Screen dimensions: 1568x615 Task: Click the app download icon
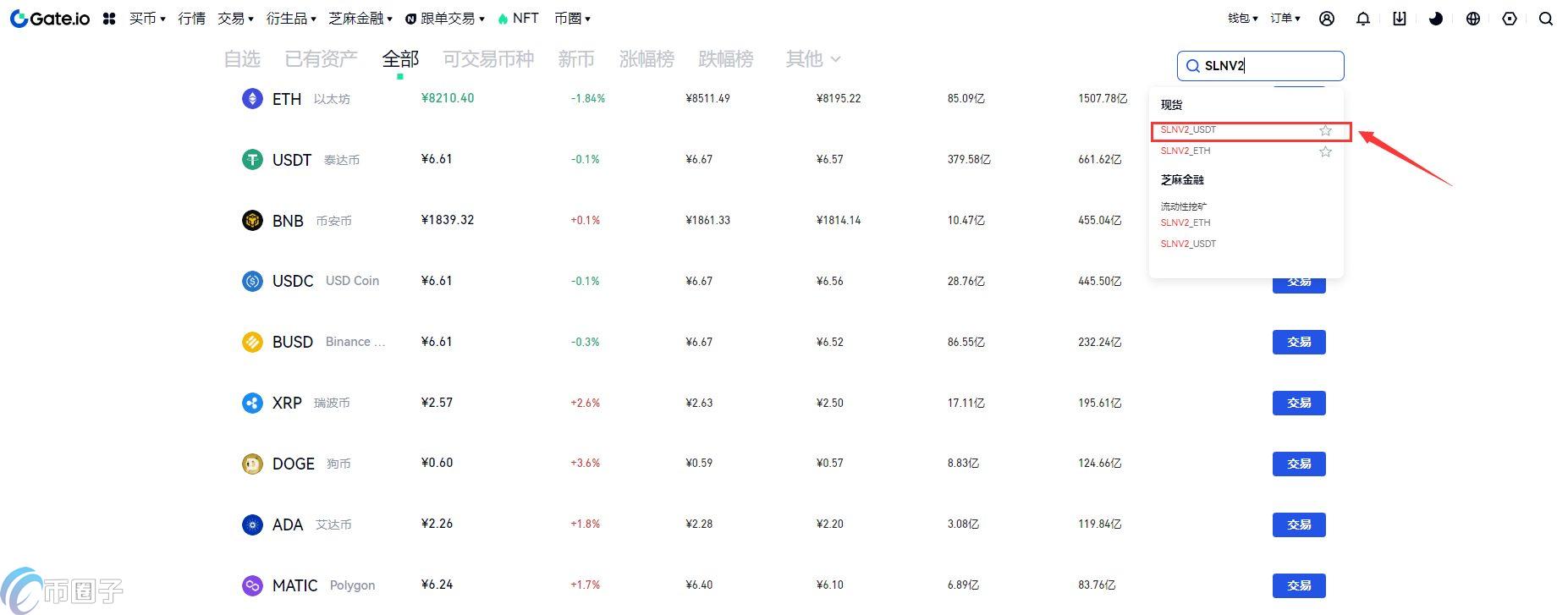click(1400, 19)
